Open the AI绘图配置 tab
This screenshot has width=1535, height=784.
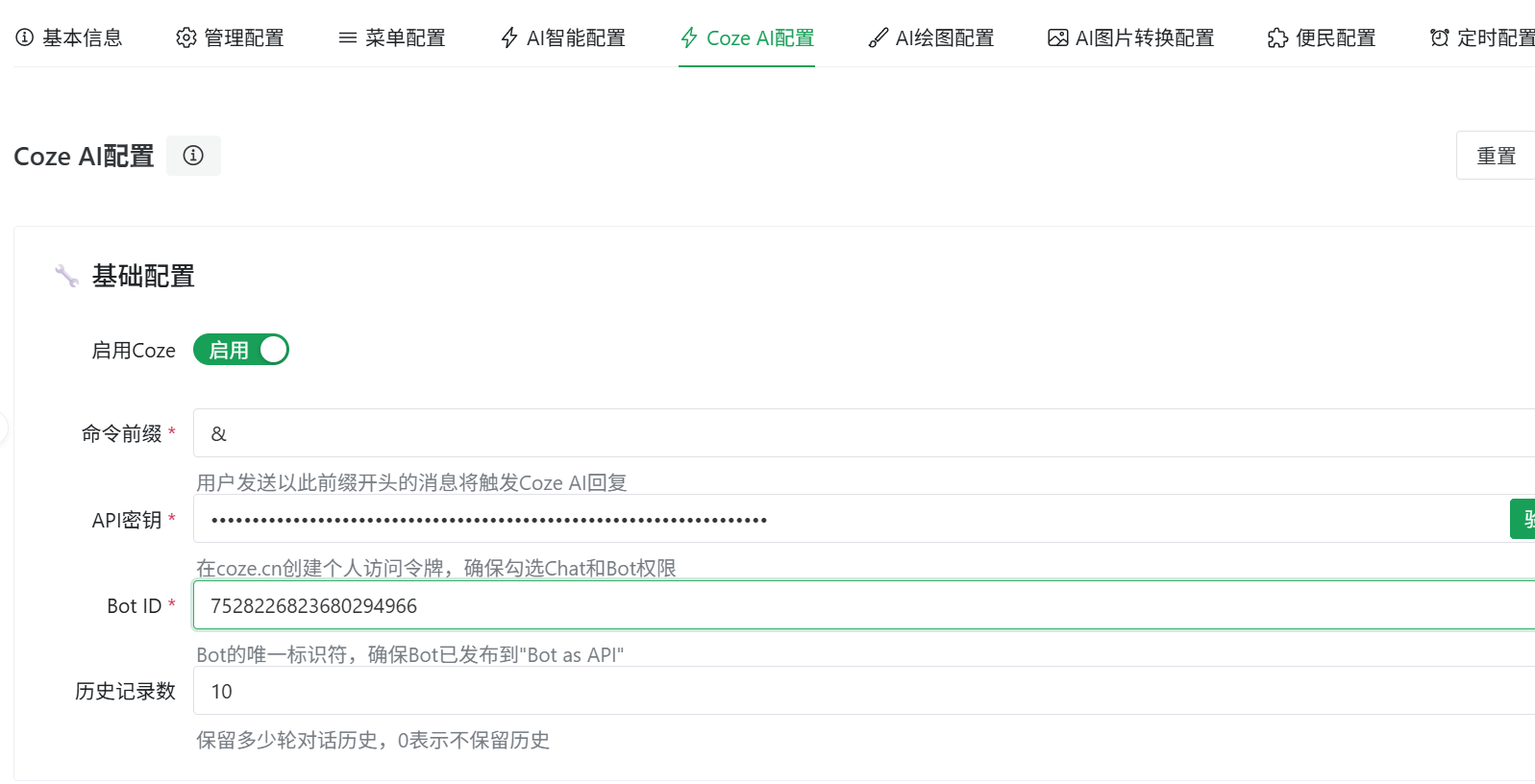[931, 37]
